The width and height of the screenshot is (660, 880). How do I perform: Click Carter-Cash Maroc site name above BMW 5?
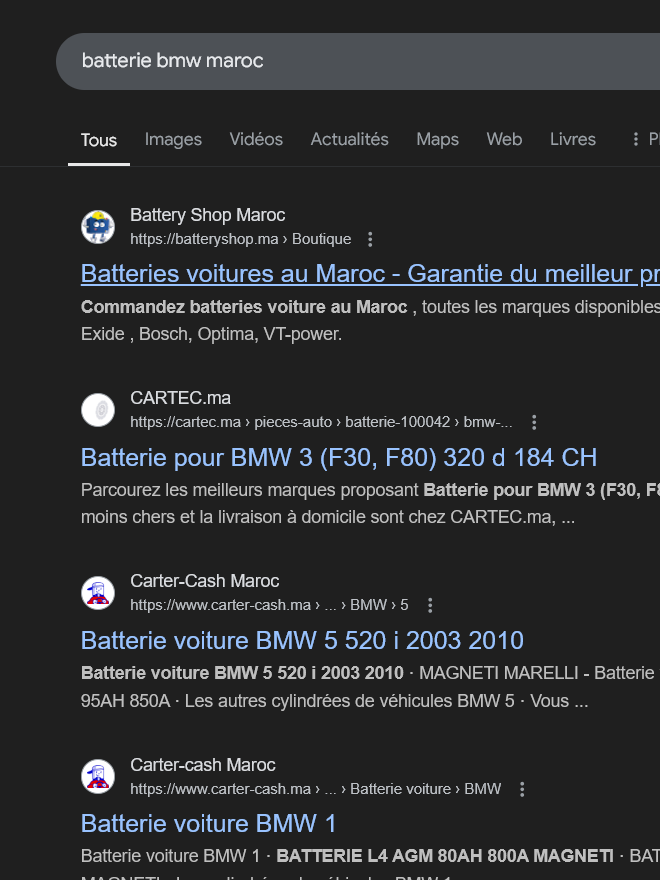tap(204, 581)
